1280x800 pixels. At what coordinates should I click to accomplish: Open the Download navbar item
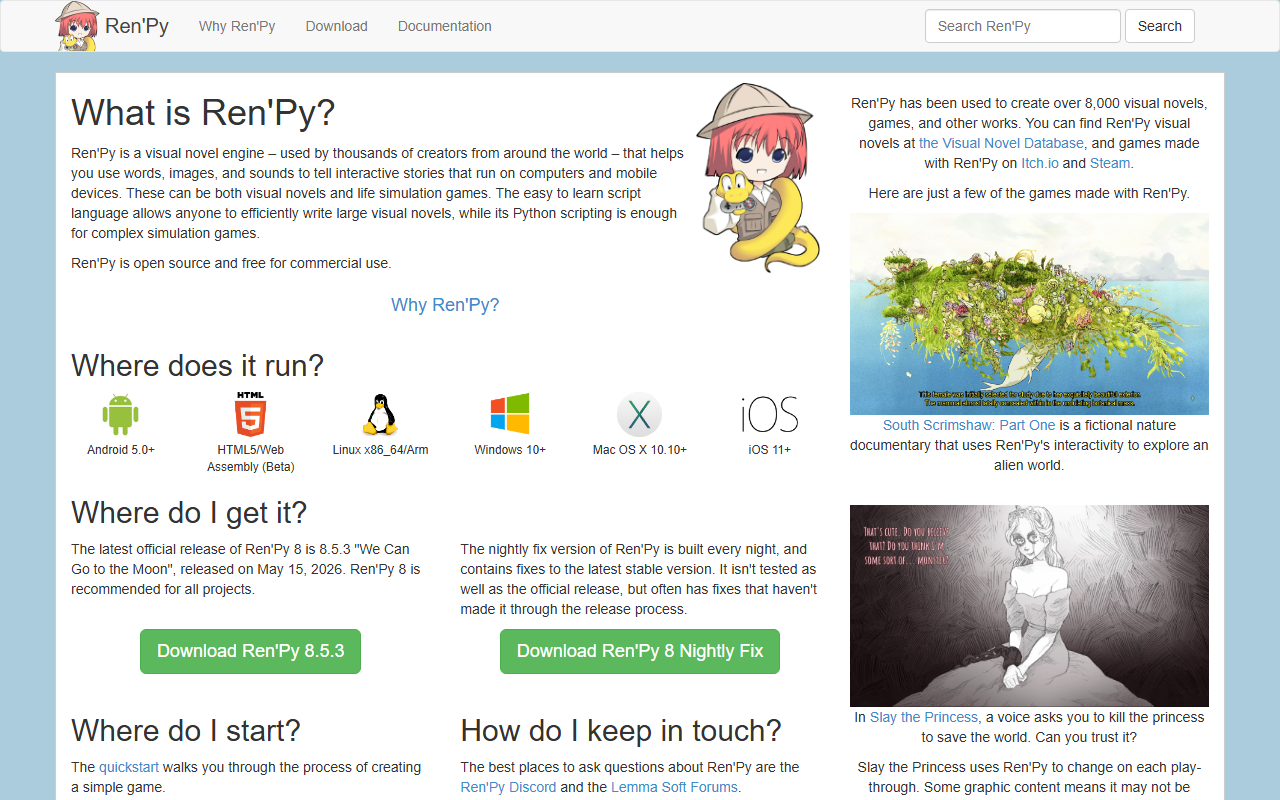tap(337, 26)
